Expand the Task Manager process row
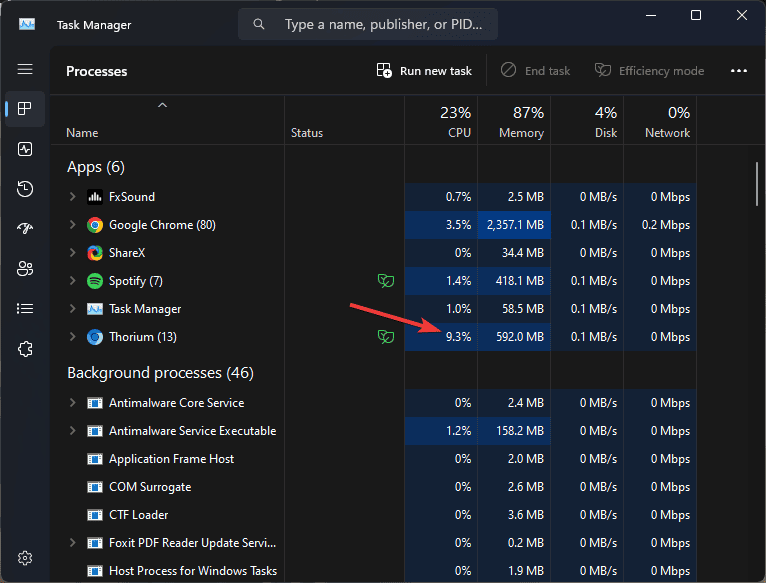Image resolution: width=766 pixels, height=583 pixels. point(72,309)
